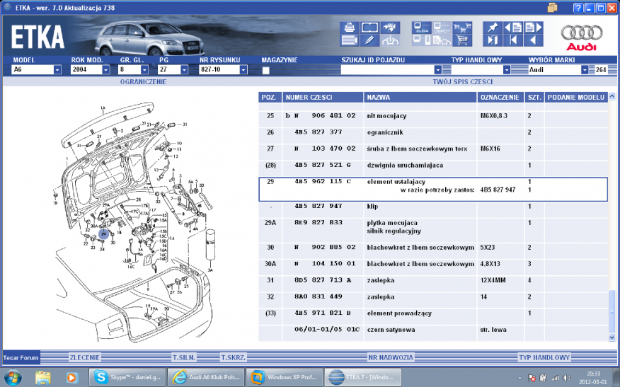Viewport: 620px width, 387px height.
Task: Click the striped list icon below the printer
Action: point(349,40)
